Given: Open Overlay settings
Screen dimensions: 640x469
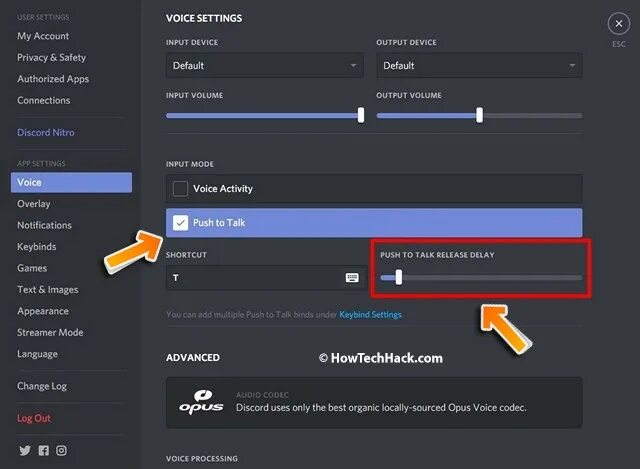Looking at the screenshot, I should tap(33, 204).
